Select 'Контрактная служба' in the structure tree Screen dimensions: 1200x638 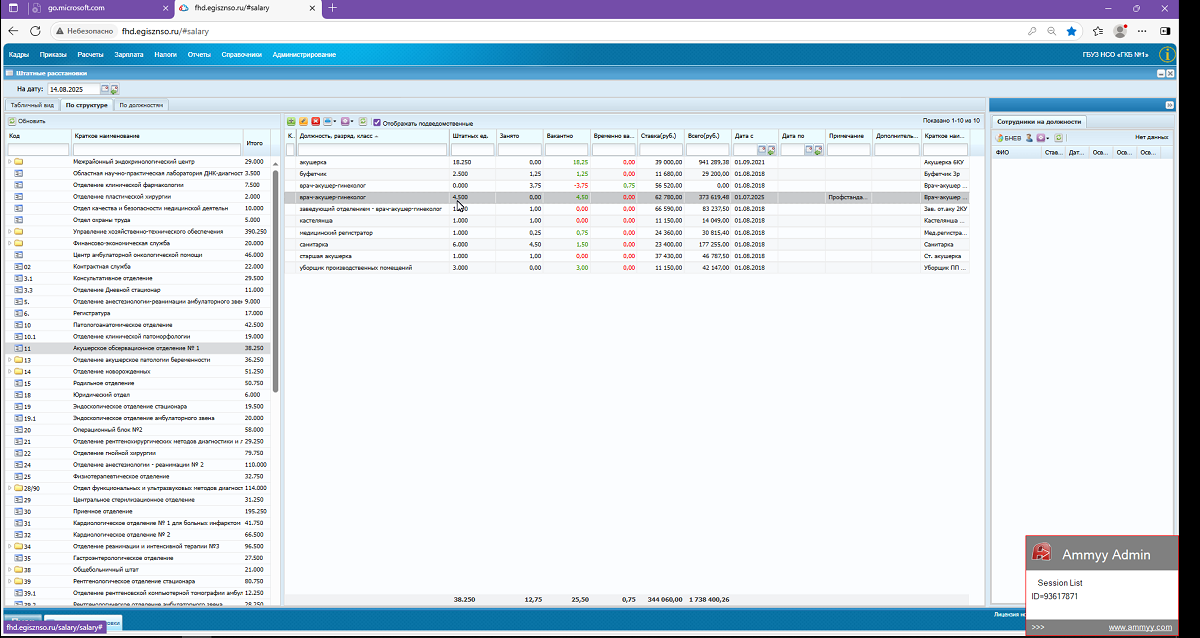(137, 267)
